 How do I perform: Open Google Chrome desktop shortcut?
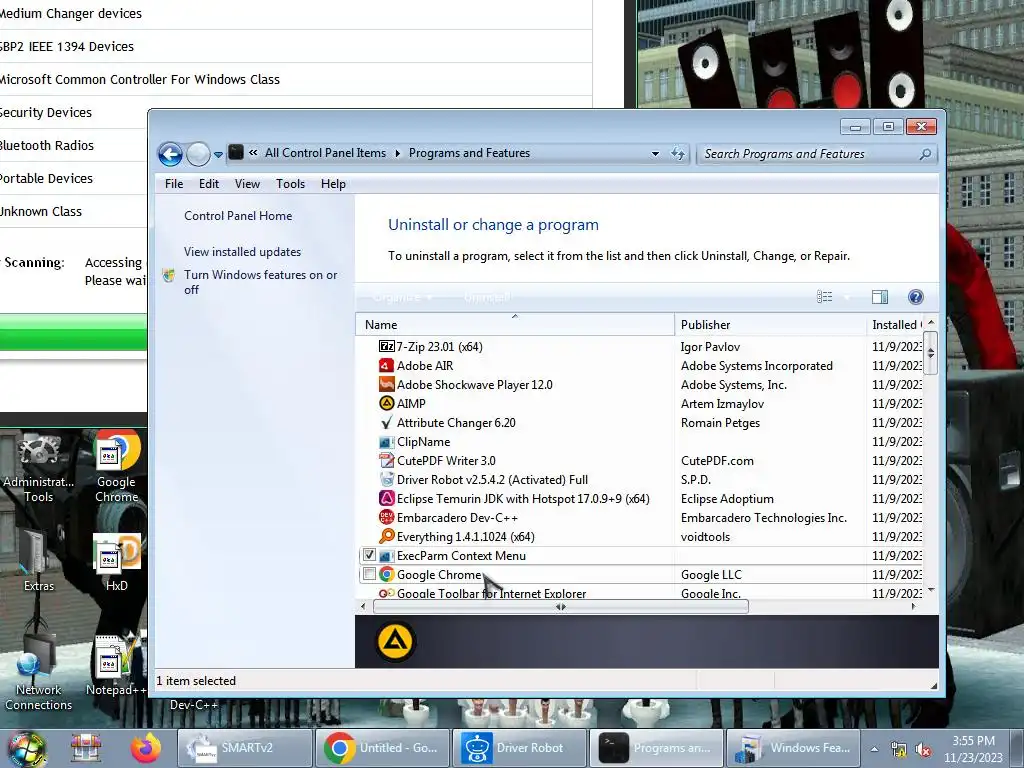pos(116,467)
